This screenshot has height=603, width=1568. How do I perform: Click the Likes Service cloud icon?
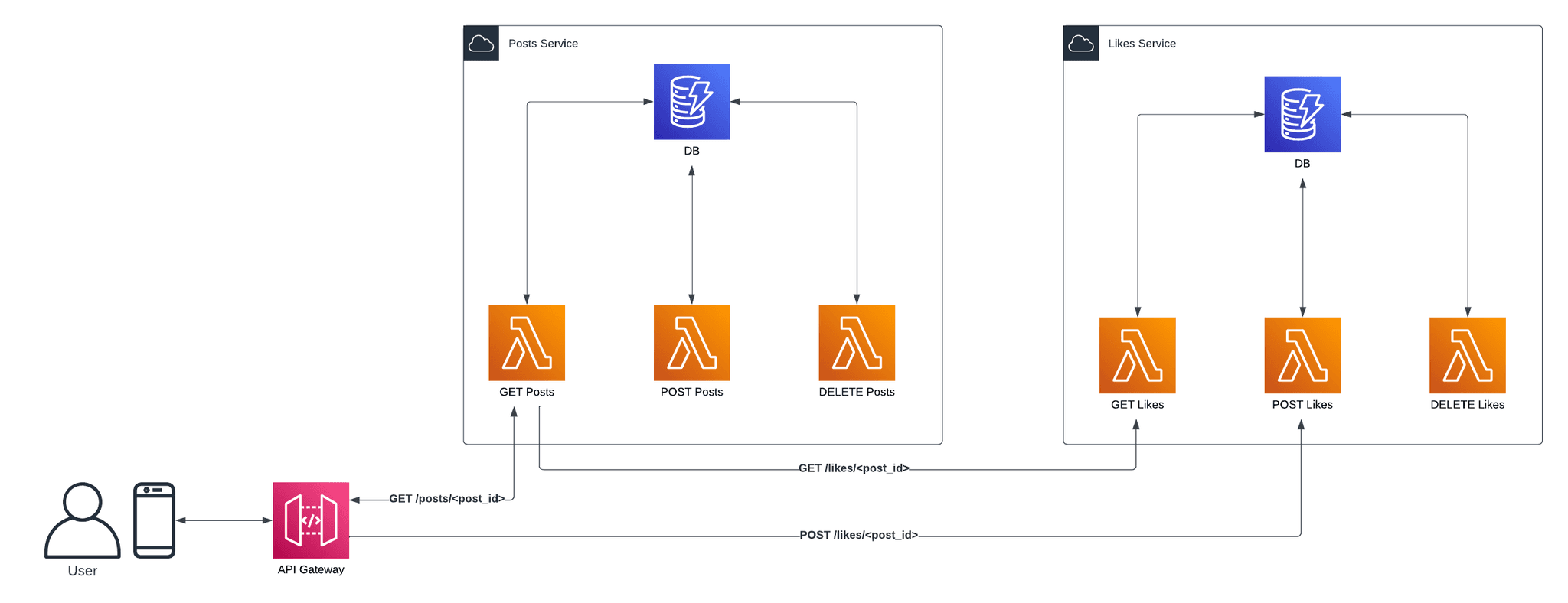[1081, 44]
